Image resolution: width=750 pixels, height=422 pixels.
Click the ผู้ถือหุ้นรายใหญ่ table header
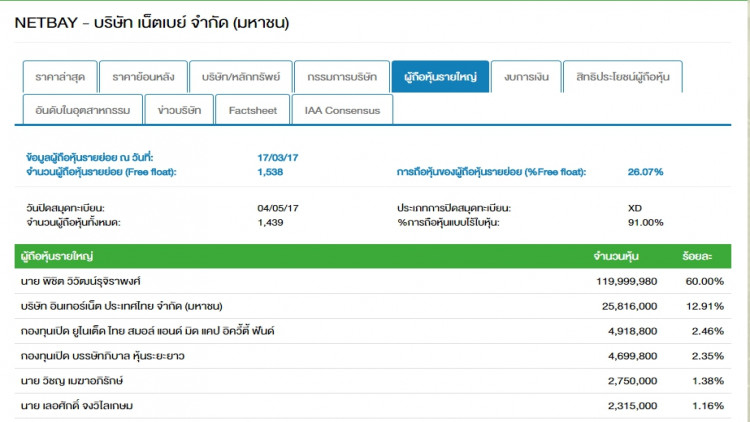57,256
